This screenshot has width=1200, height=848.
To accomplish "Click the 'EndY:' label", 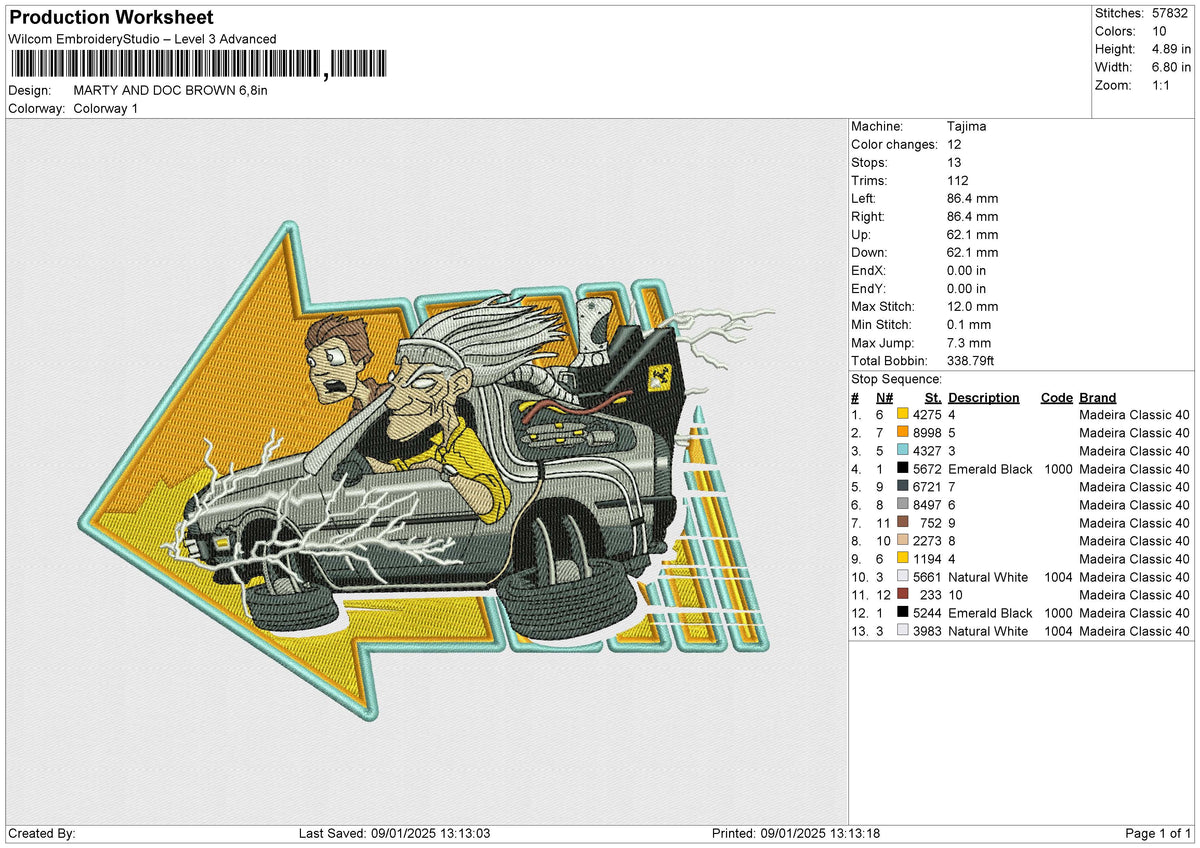I will [x=868, y=289].
